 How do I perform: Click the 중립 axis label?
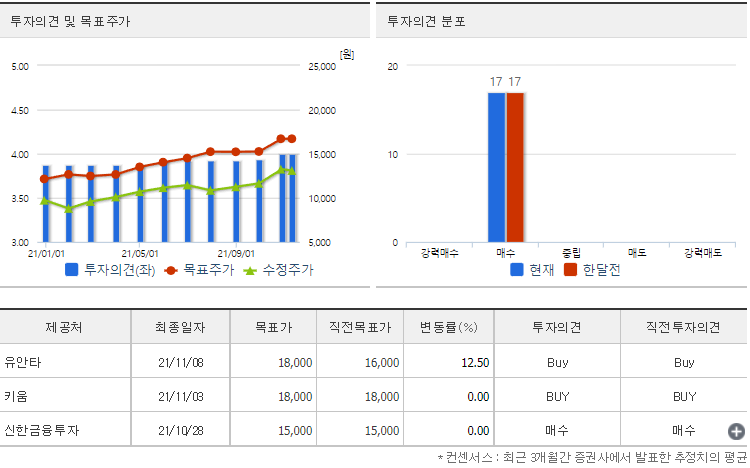(571, 253)
